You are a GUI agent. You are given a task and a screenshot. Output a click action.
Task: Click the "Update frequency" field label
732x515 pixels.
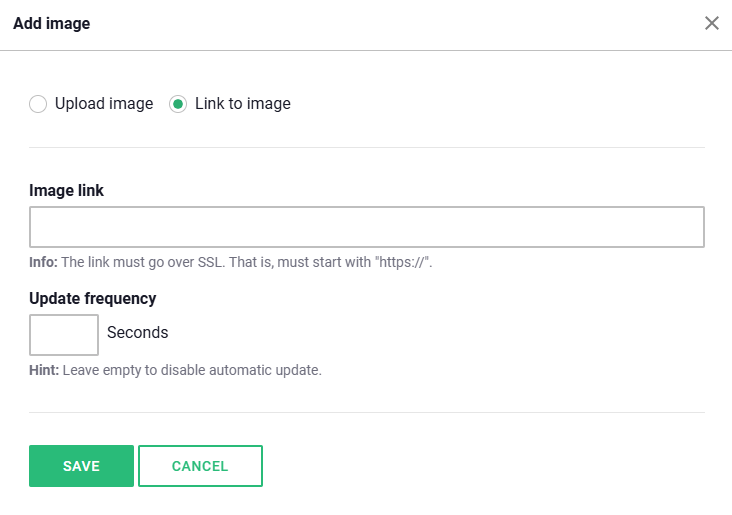click(93, 298)
